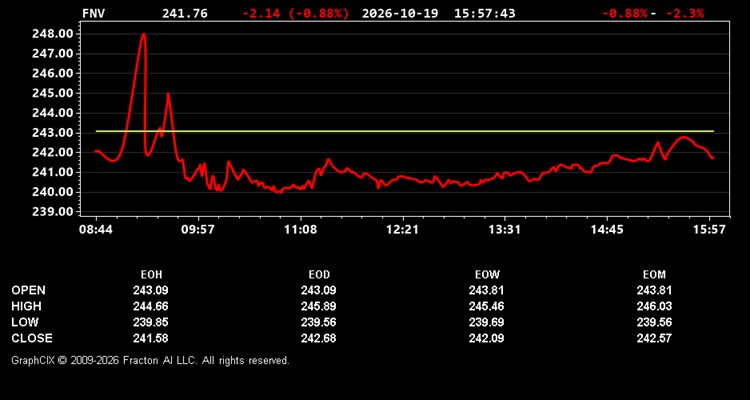Screen dimensions: 750x400
Task: Click the EOD HIGH value 245.89
Action: pos(319,306)
